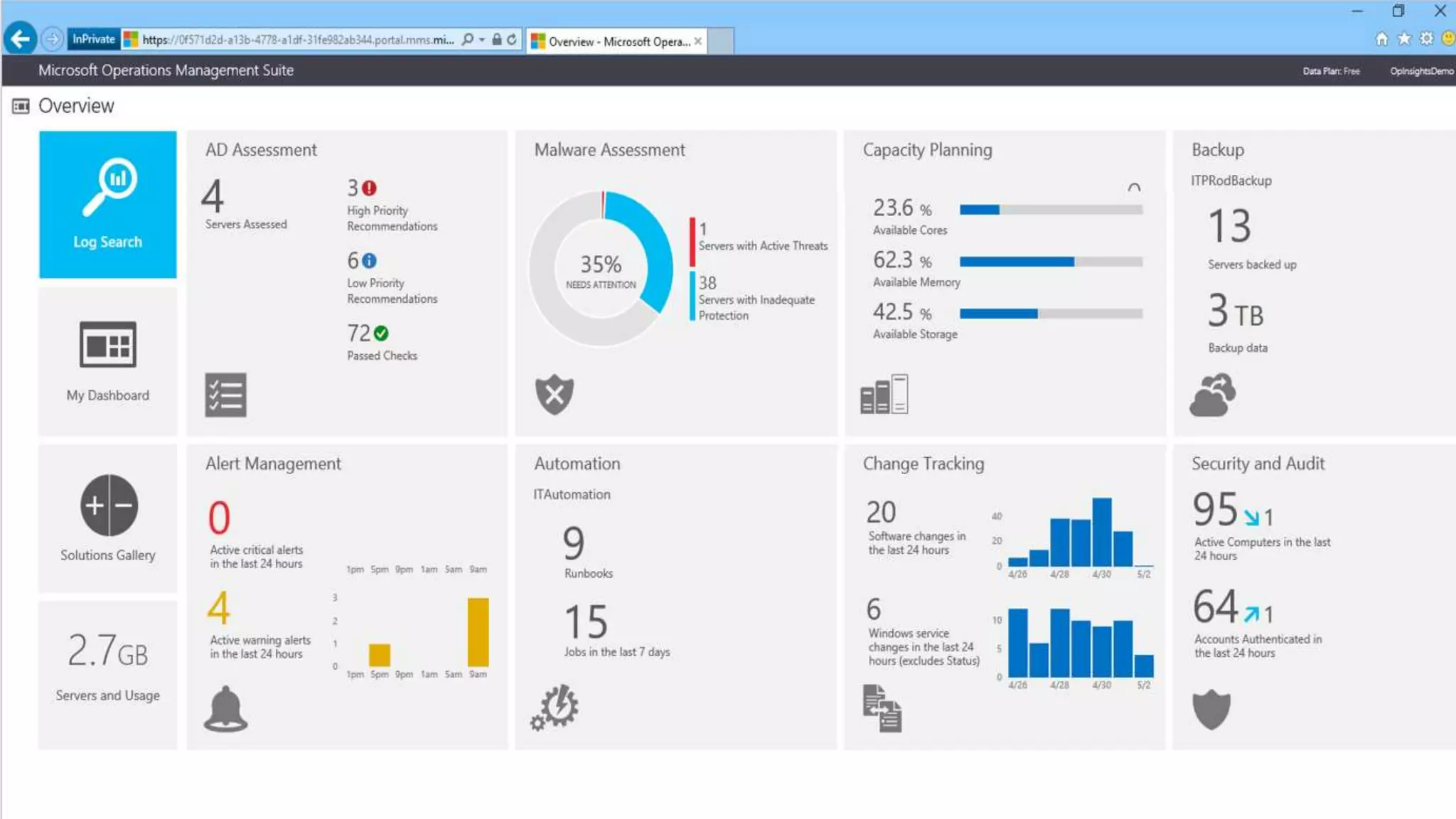Click the Available Memory progress bar
The width and height of the screenshot is (1456, 819).
click(1050, 262)
